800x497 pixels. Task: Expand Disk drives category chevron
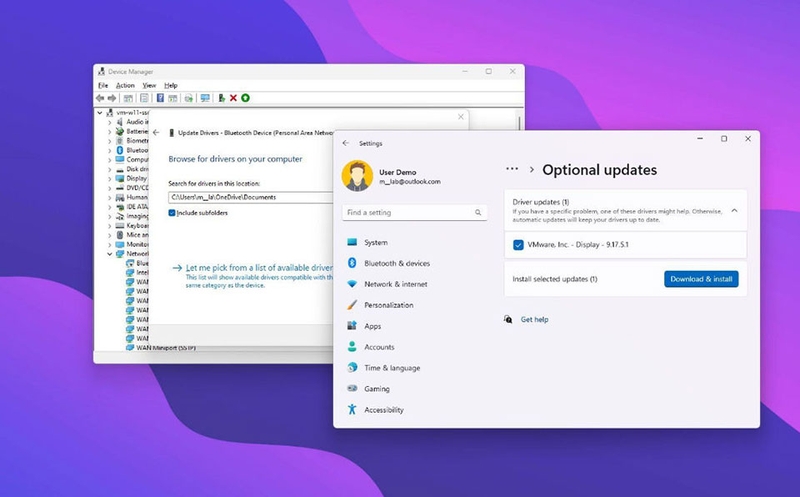click(x=109, y=169)
